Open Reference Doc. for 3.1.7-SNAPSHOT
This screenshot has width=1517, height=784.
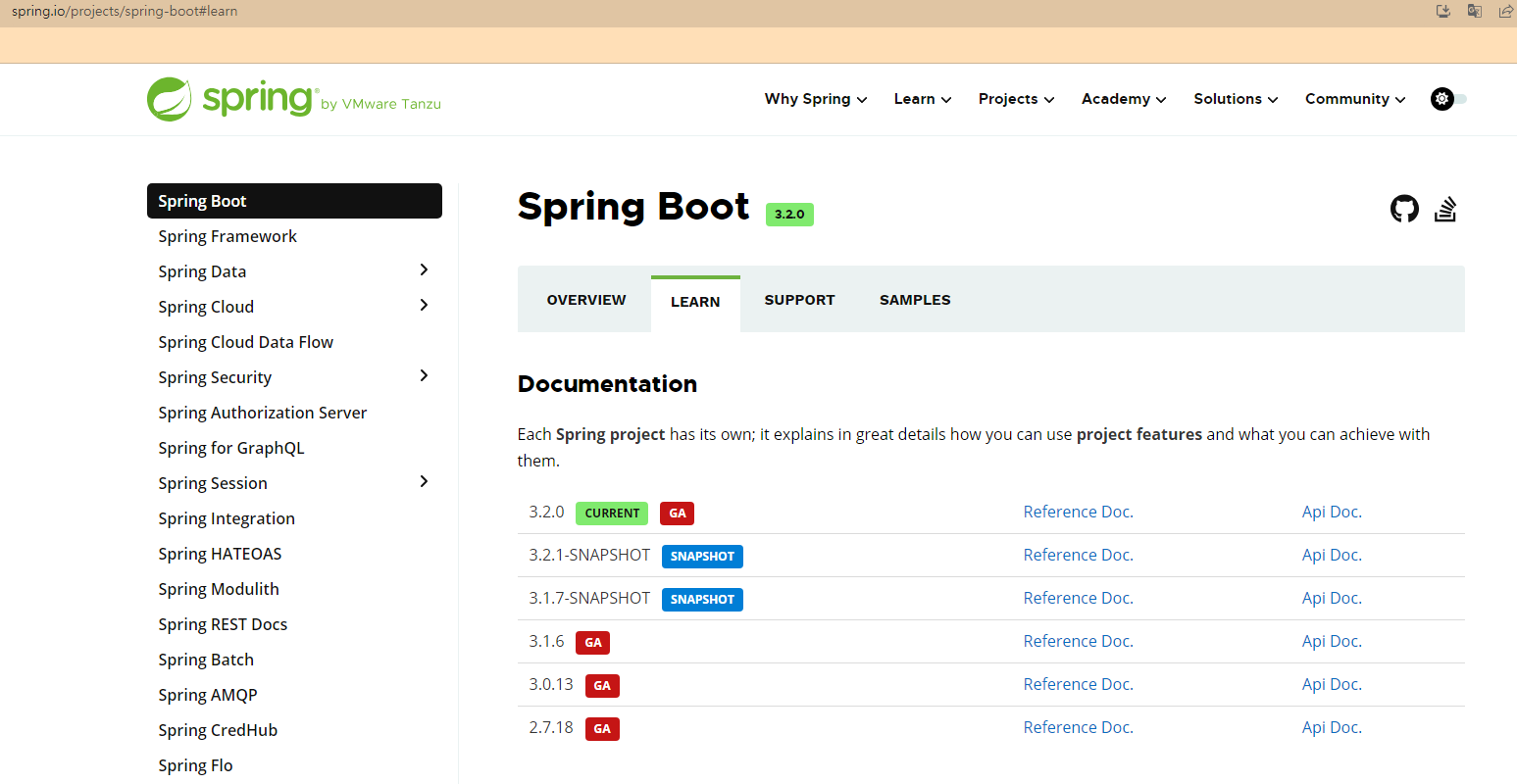(x=1078, y=598)
